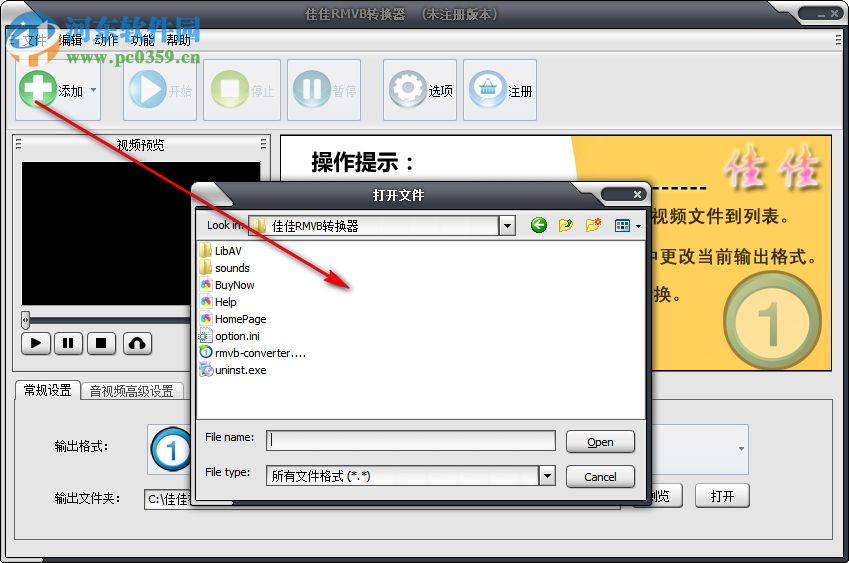
Task: Click the uninst.exe file icon
Action: click(x=206, y=370)
